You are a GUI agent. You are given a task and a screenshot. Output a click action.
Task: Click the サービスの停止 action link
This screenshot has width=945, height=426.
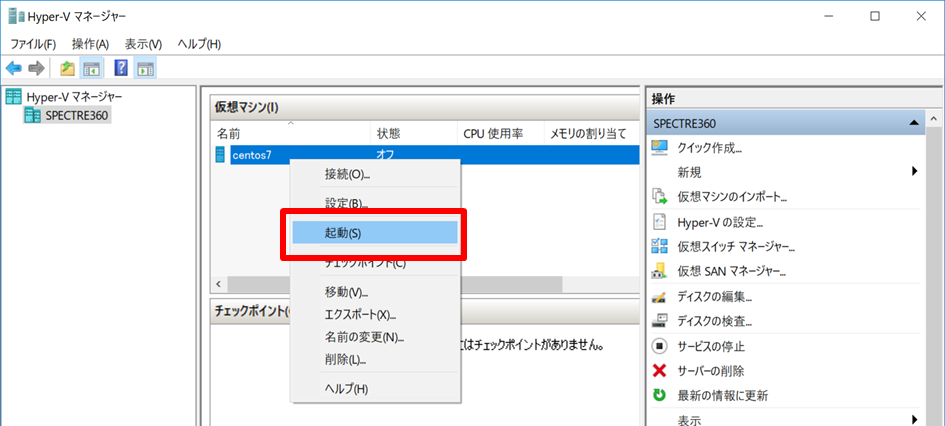[711, 346]
